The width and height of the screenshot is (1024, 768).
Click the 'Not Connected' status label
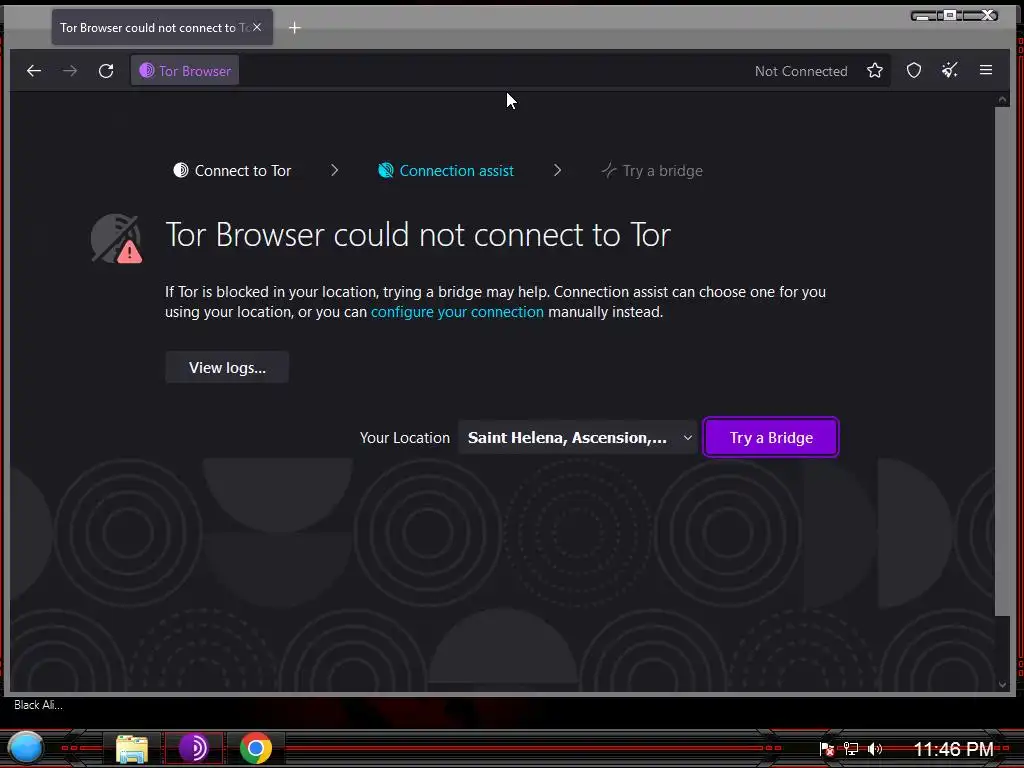point(801,71)
